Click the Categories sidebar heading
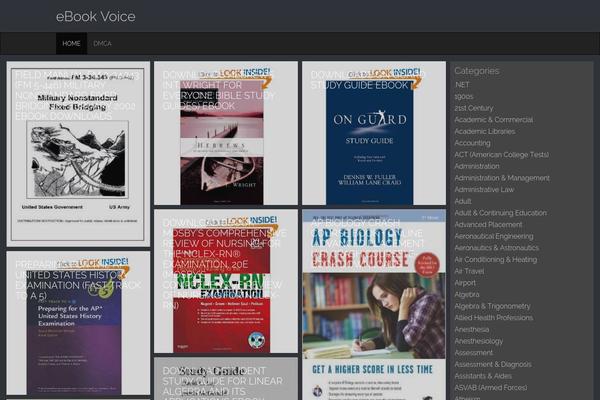The height and width of the screenshot is (400, 600). [477, 71]
